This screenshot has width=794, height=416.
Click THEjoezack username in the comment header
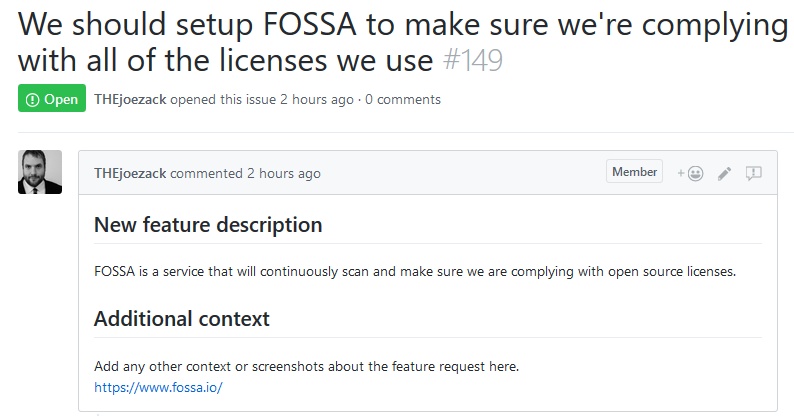pyautogui.click(x=130, y=173)
